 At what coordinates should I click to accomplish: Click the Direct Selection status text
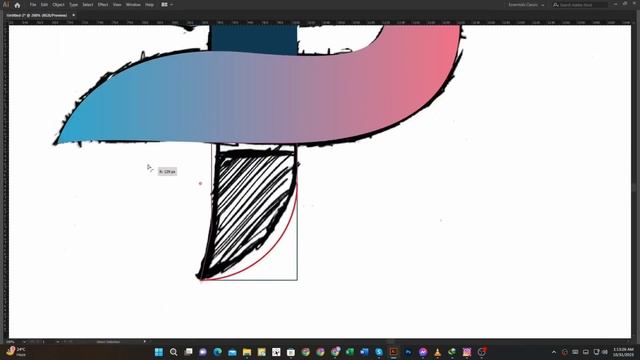click(108, 342)
